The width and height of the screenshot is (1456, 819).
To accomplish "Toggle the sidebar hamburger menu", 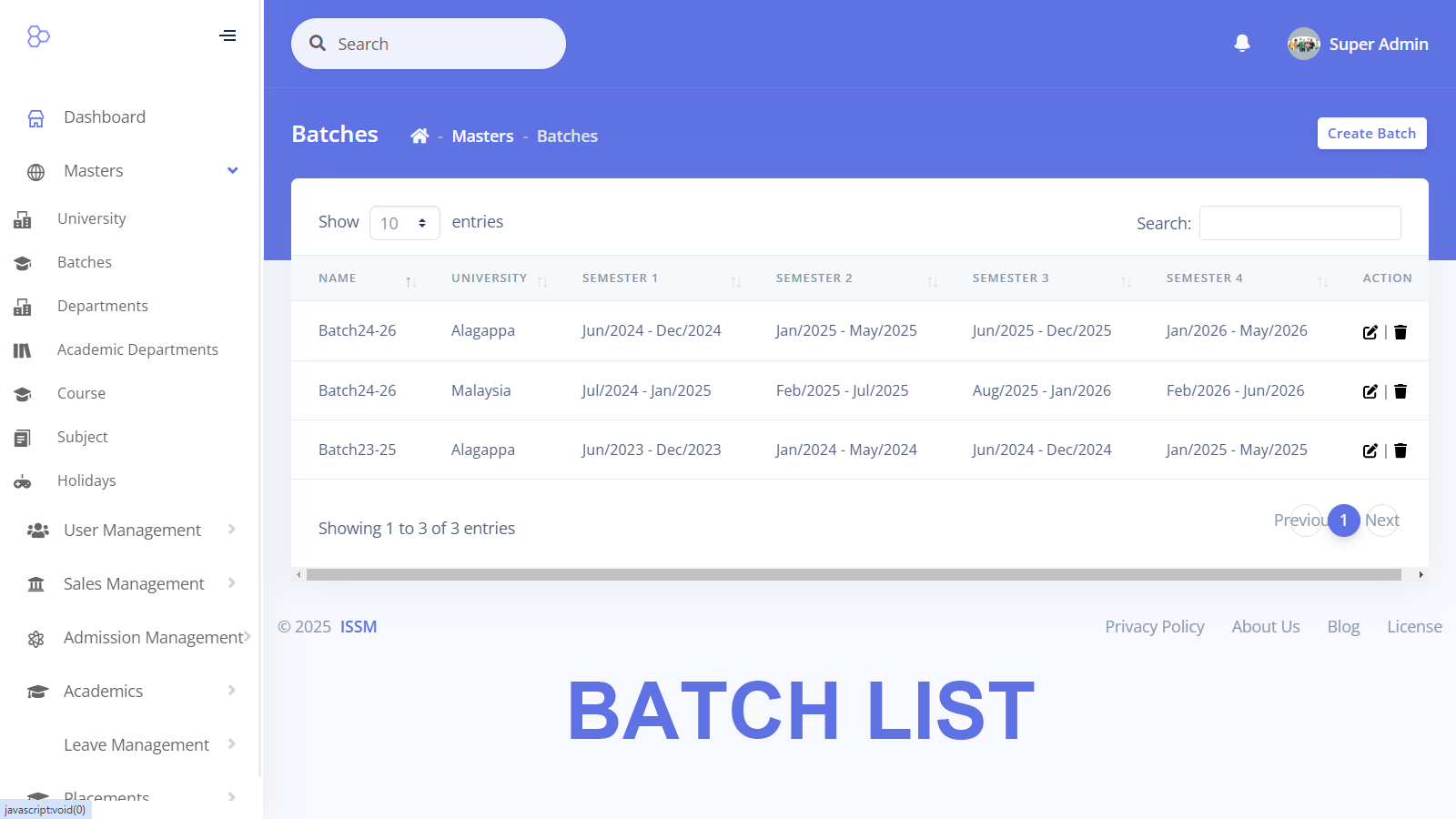I will [227, 35].
